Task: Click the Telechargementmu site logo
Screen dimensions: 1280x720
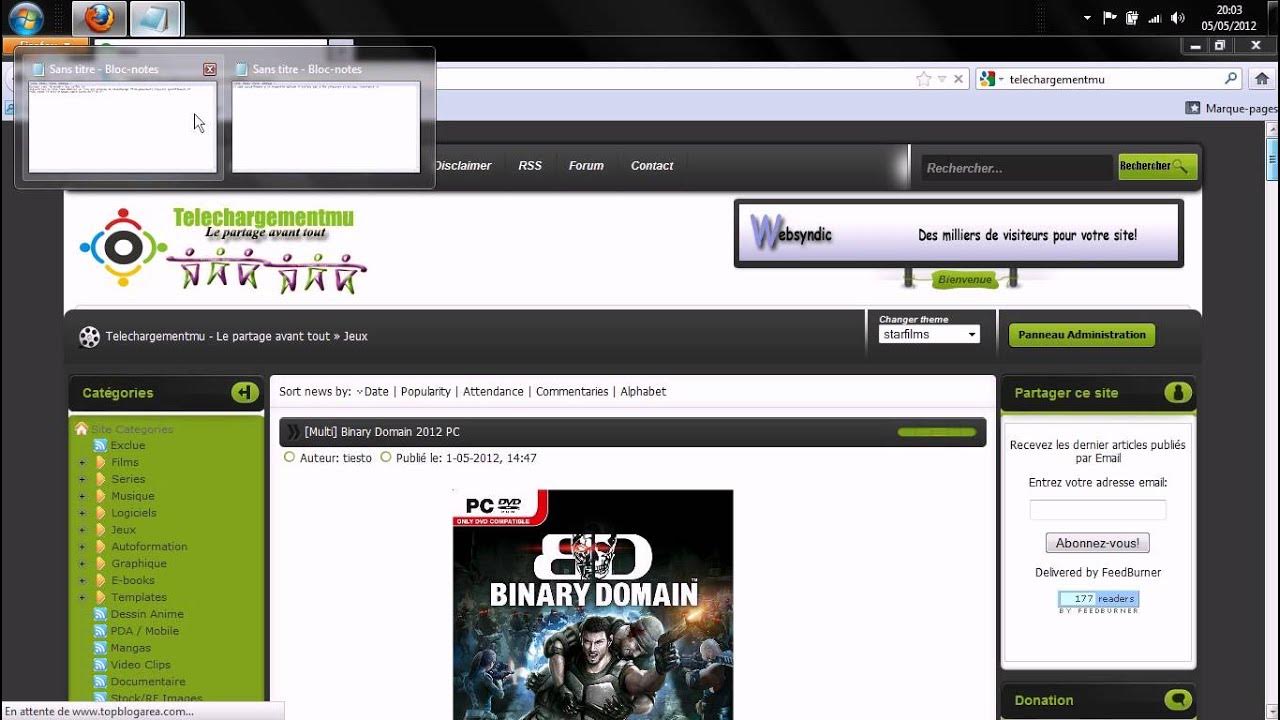Action: coord(223,248)
